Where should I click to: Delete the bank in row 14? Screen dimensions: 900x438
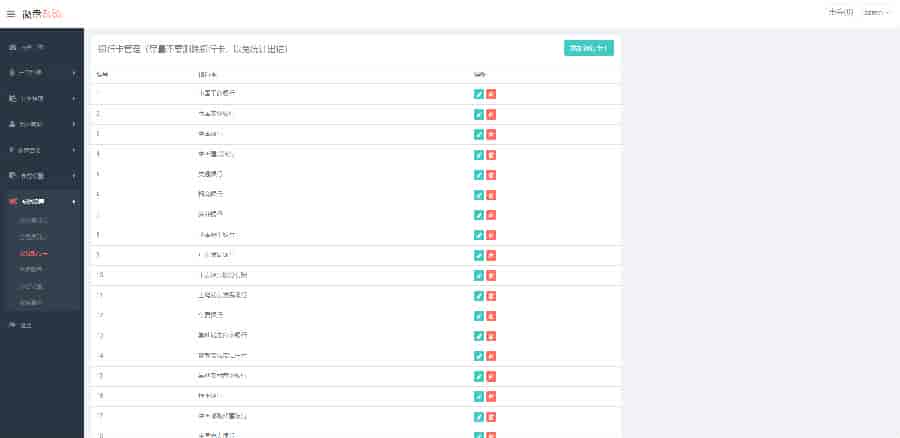coord(491,356)
